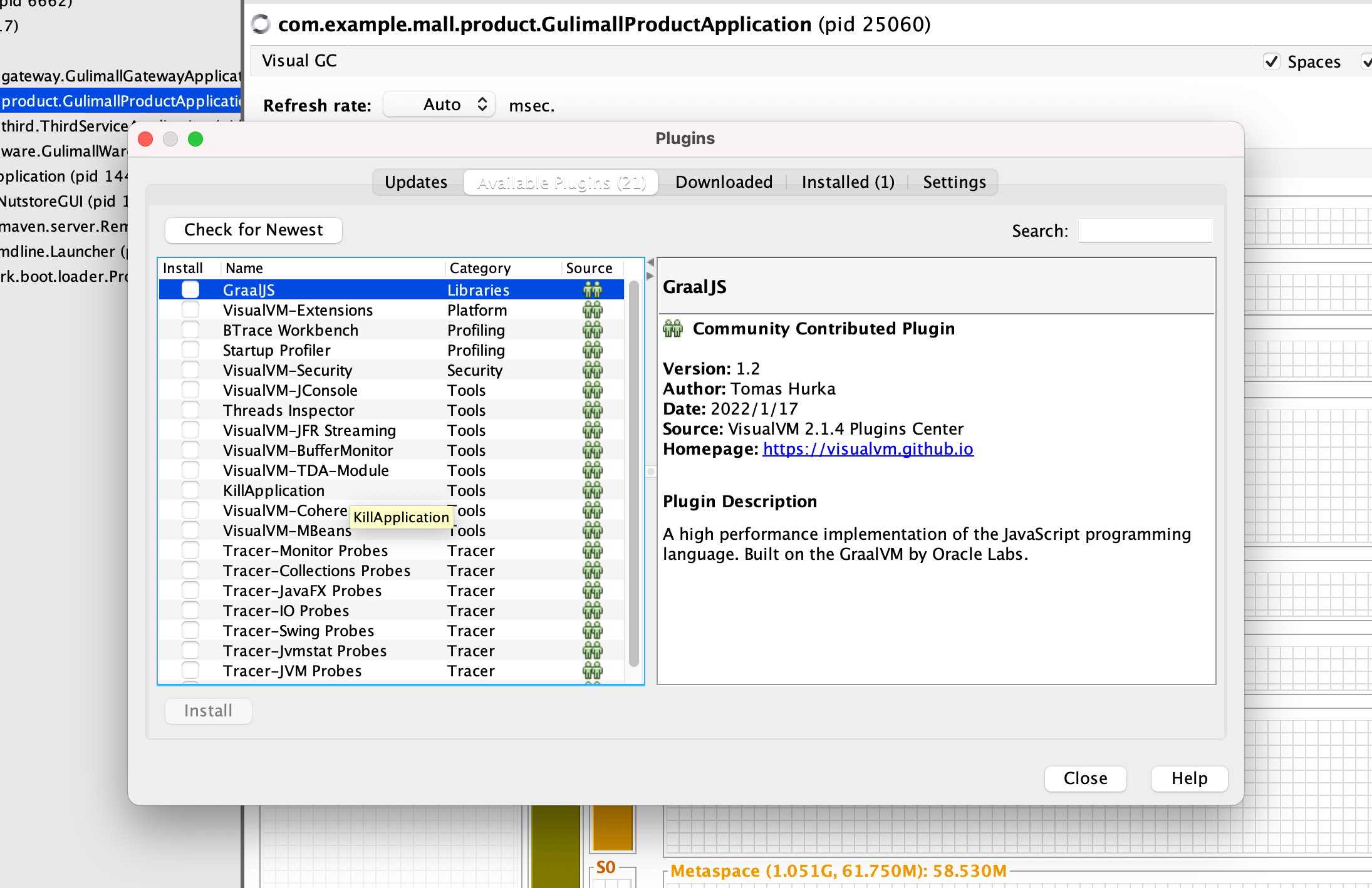The height and width of the screenshot is (888, 1372).
Task: Click the Community Contributed Plugin icon in details
Action: (673, 329)
